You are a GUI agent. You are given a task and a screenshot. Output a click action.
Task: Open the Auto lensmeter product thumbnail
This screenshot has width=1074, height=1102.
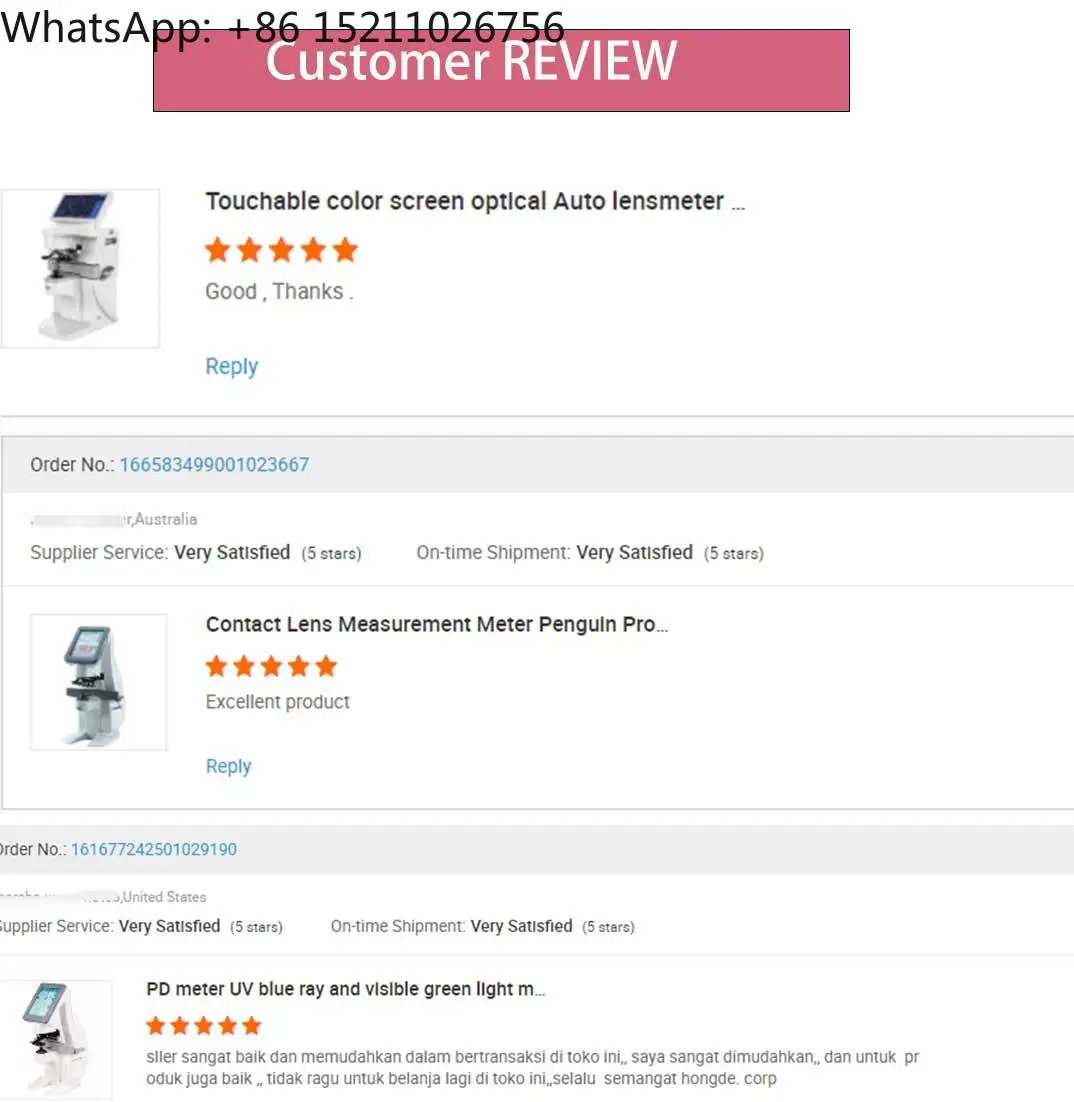pos(80,268)
